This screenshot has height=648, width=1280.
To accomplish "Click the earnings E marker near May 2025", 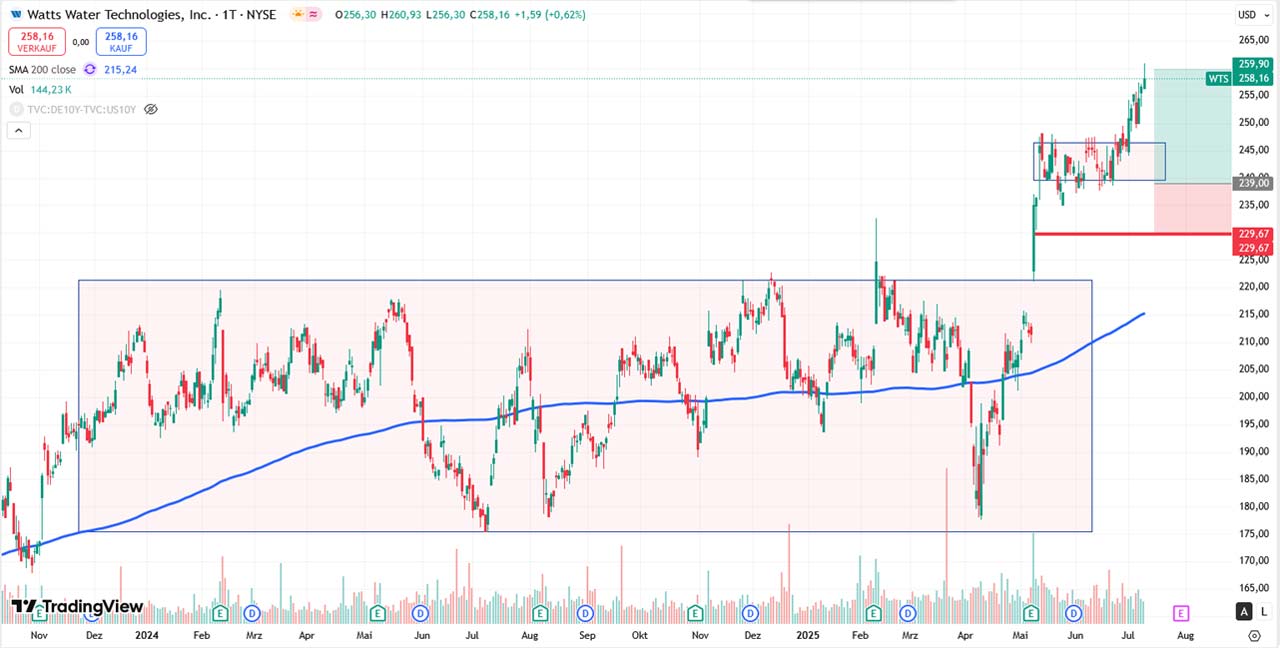I will point(1031,612).
